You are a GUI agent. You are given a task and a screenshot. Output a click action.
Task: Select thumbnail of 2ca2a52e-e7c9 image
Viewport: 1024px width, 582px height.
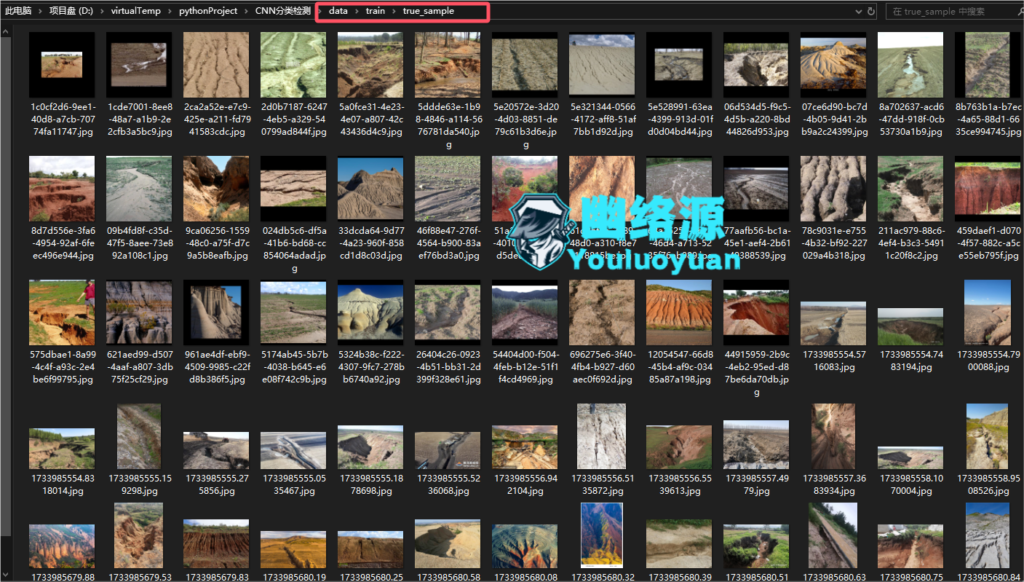click(x=216, y=65)
